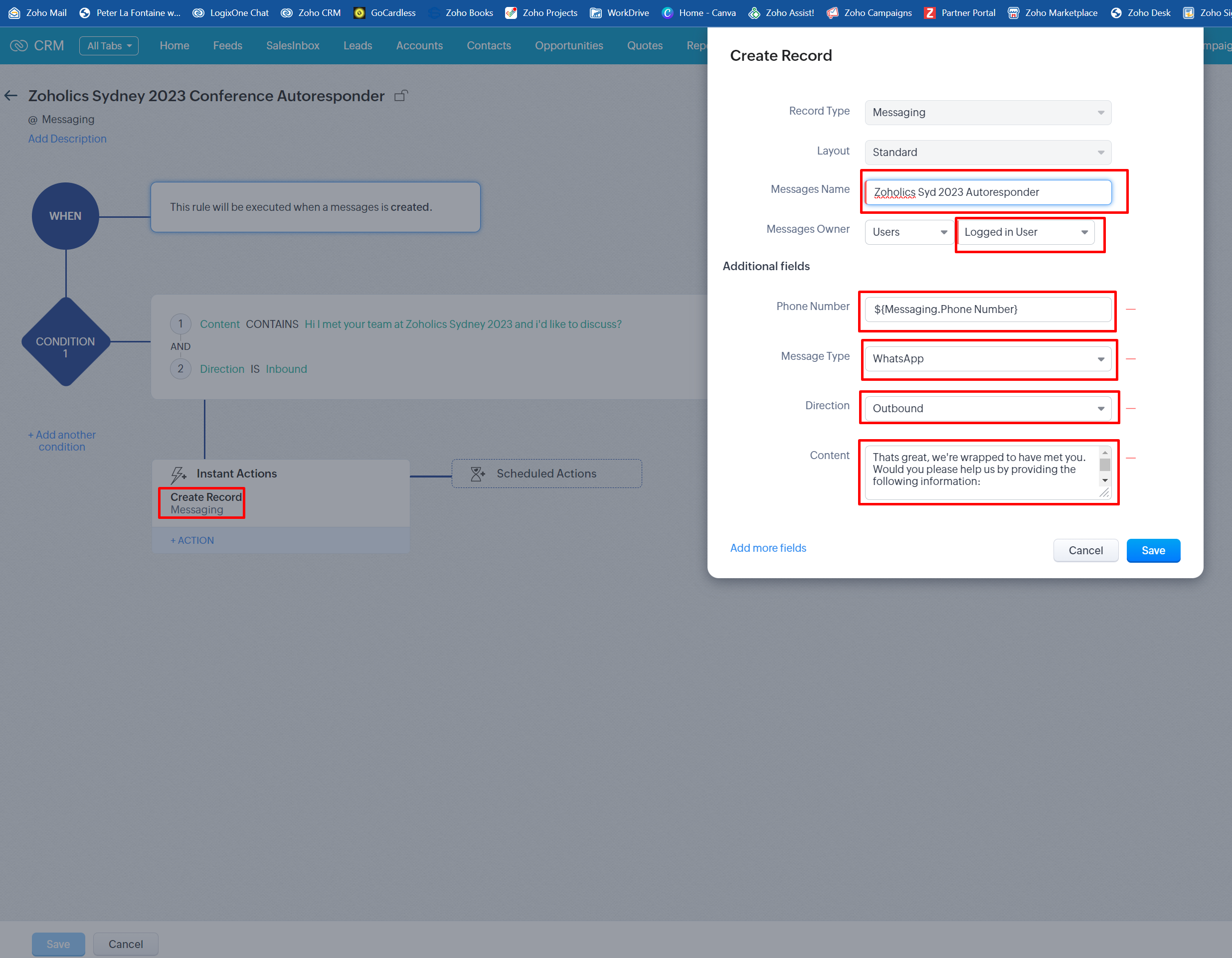Go to the Opportunities tab
The height and width of the screenshot is (958, 1232).
coord(568,46)
